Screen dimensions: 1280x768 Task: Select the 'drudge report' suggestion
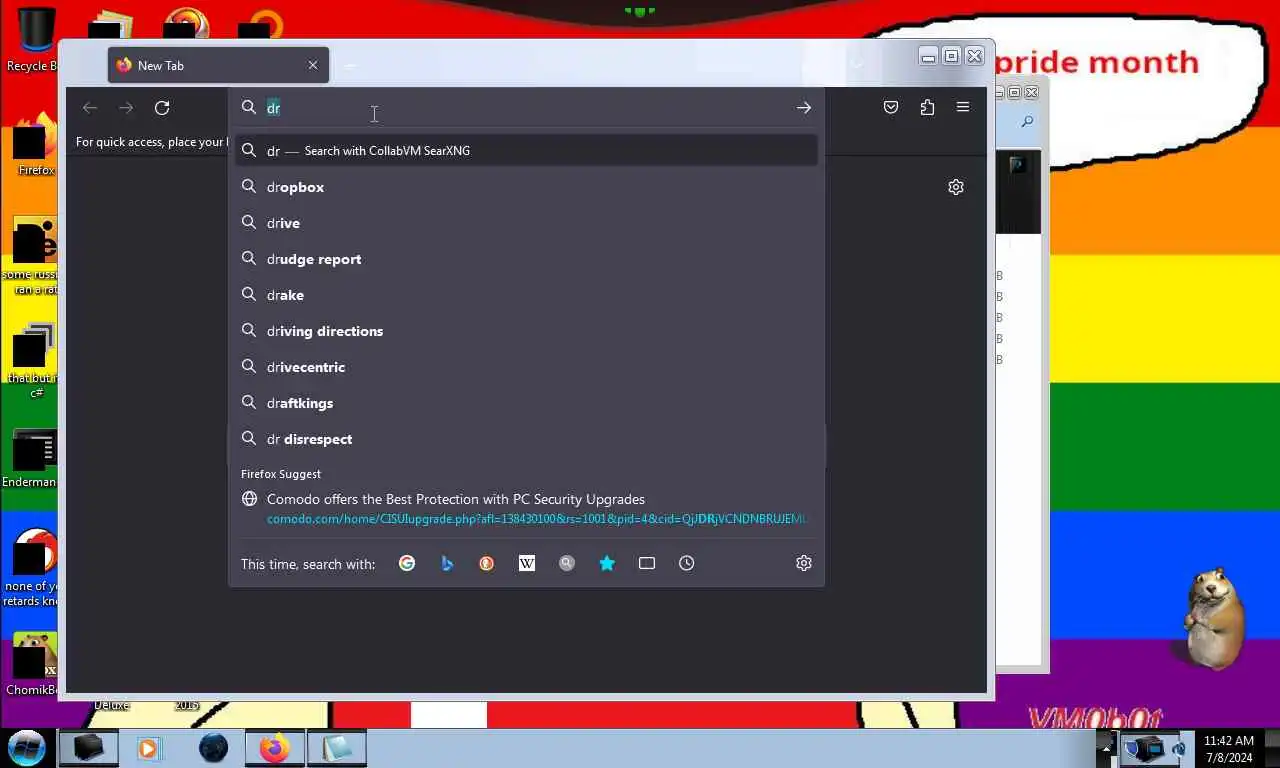tap(527, 259)
